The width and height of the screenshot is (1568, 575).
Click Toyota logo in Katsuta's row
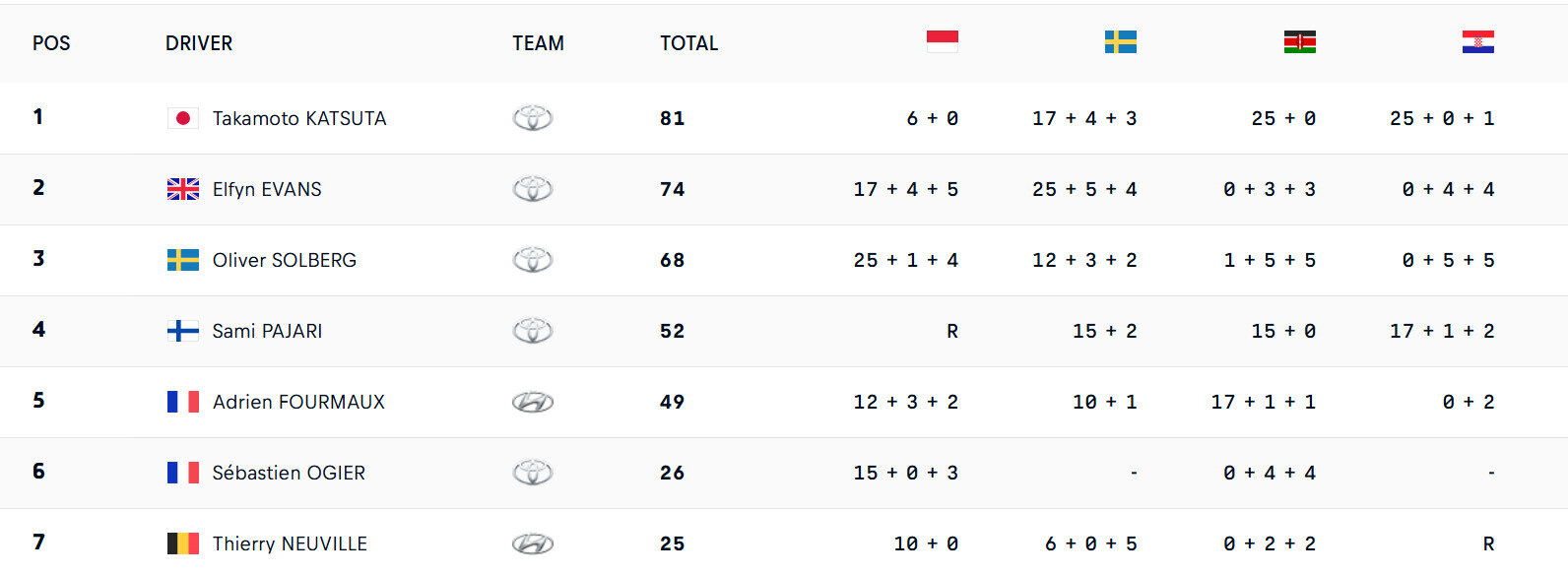tap(533, 118)
